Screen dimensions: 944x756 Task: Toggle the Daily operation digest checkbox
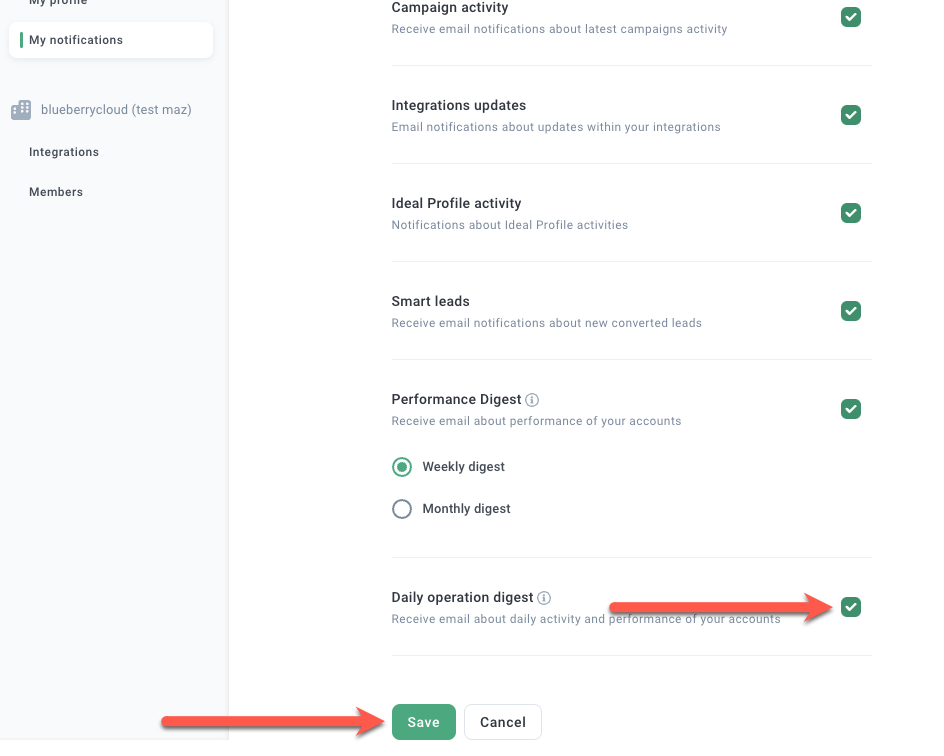pyautogui.click(x=850, y=607)
